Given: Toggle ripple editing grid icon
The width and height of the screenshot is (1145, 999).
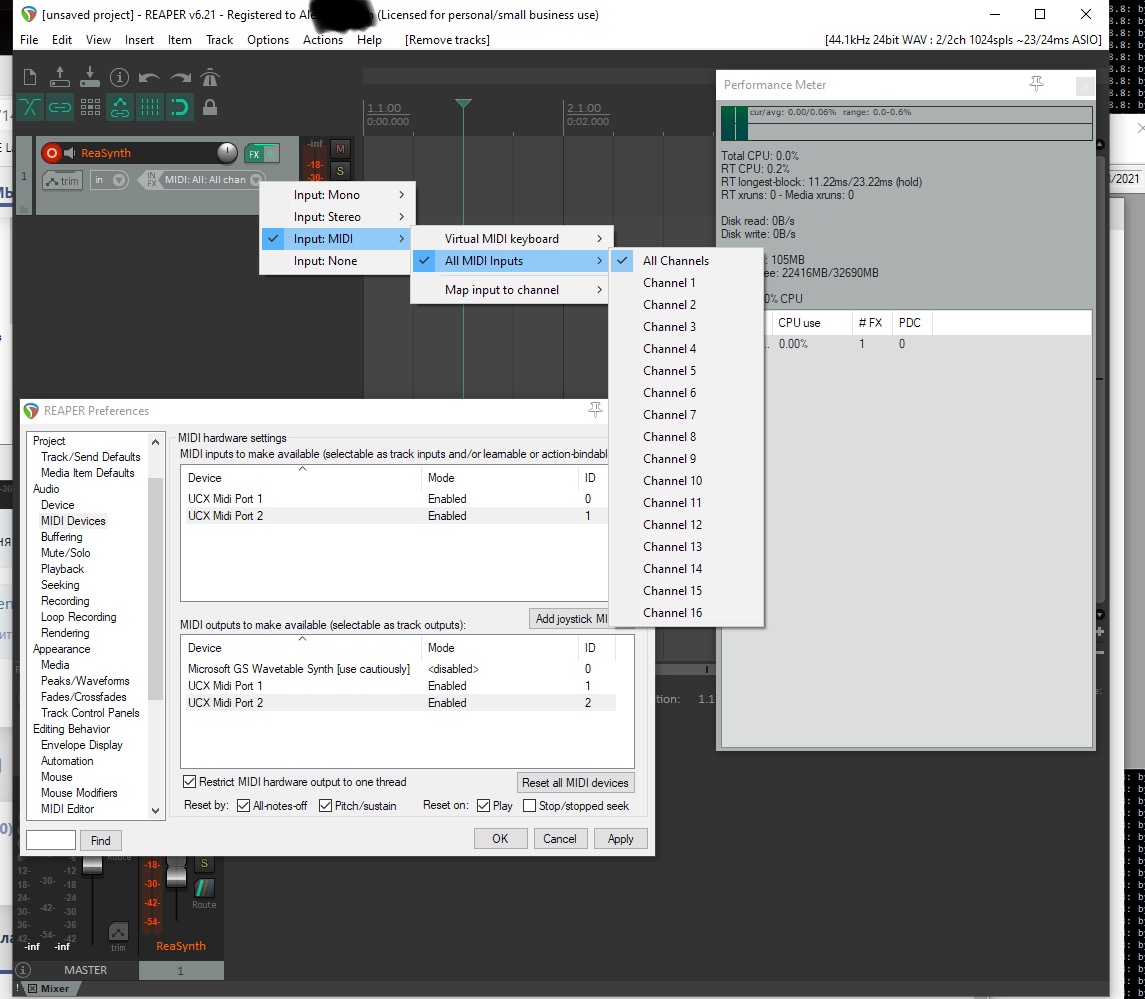Looking at the screenshot, I should pyautogui.click(x=90, y=107).
